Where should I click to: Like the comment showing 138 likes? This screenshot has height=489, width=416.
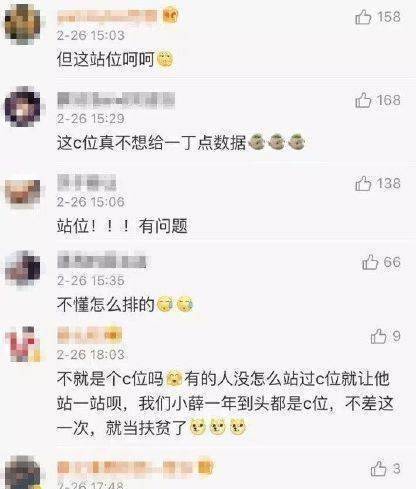pyautogui.click(x=363, y=183)
